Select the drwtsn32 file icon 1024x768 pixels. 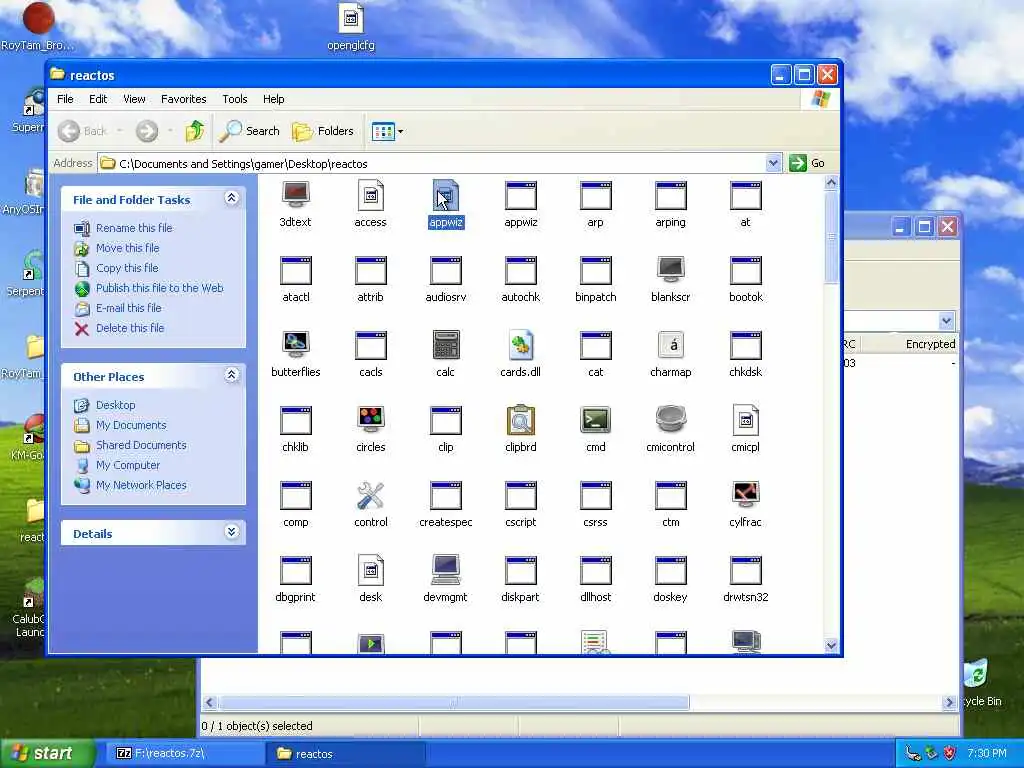[x=746, y=569]
